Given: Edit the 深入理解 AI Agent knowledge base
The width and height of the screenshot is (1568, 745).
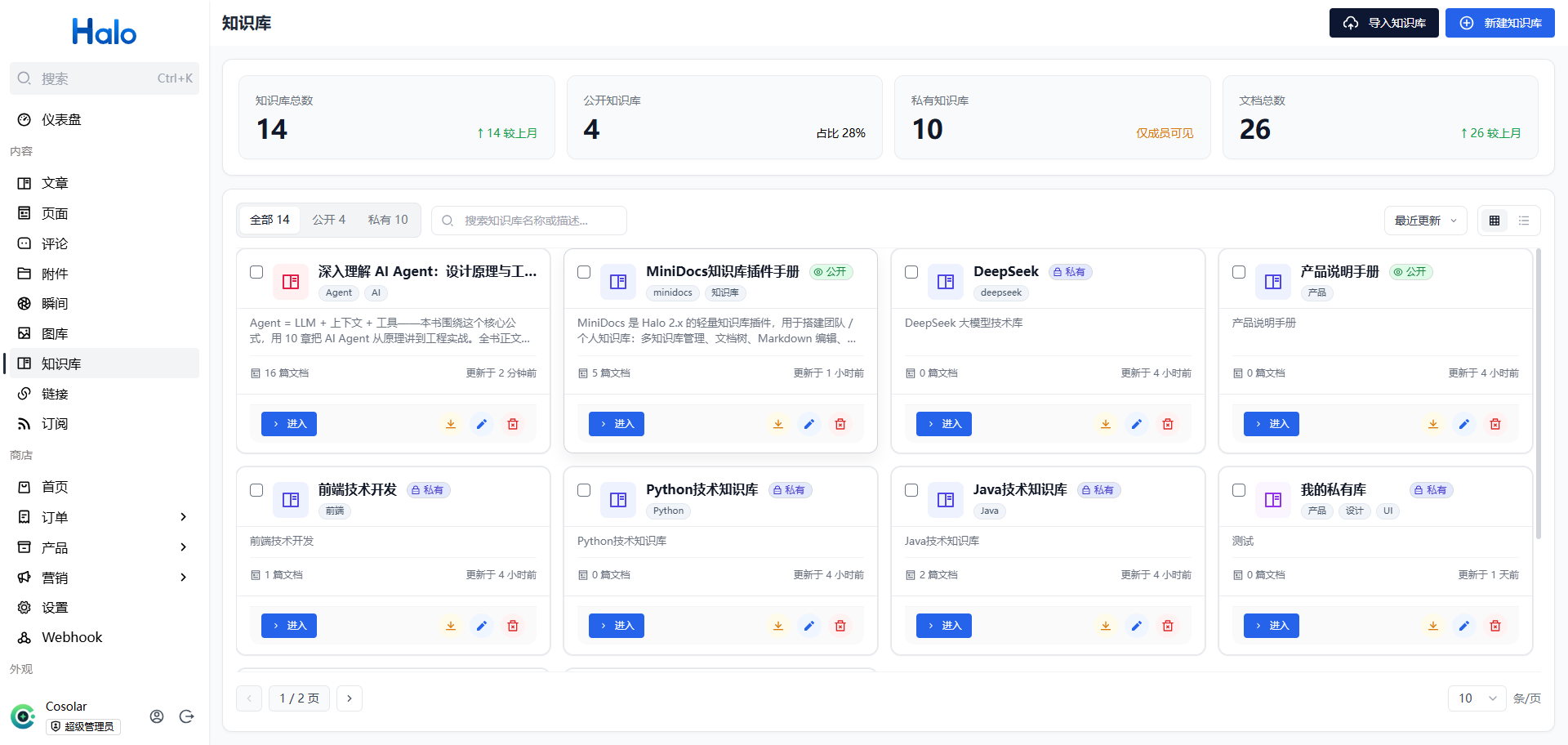Looking at the screenshot, I should [482, 424].
